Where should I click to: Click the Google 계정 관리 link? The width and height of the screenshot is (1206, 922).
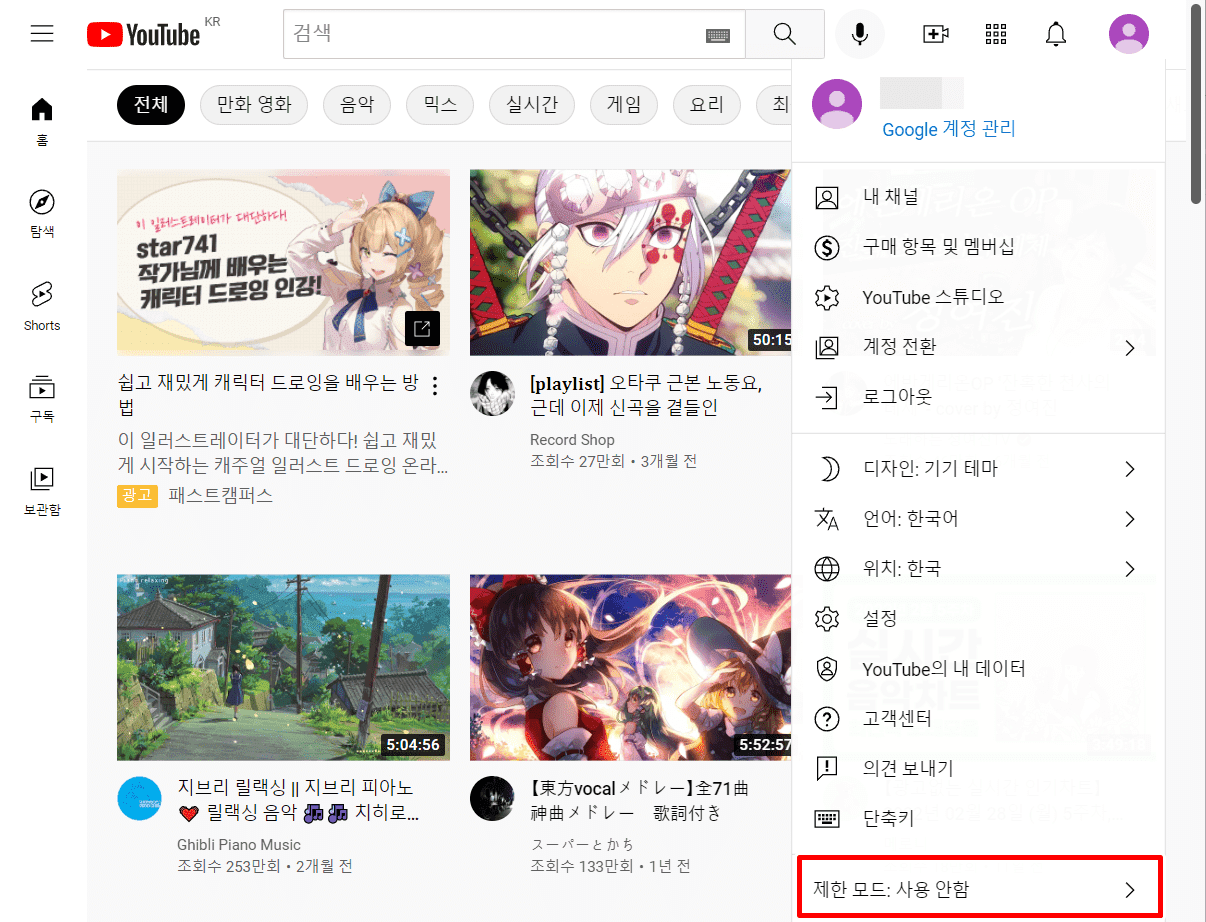pos(948,129)
